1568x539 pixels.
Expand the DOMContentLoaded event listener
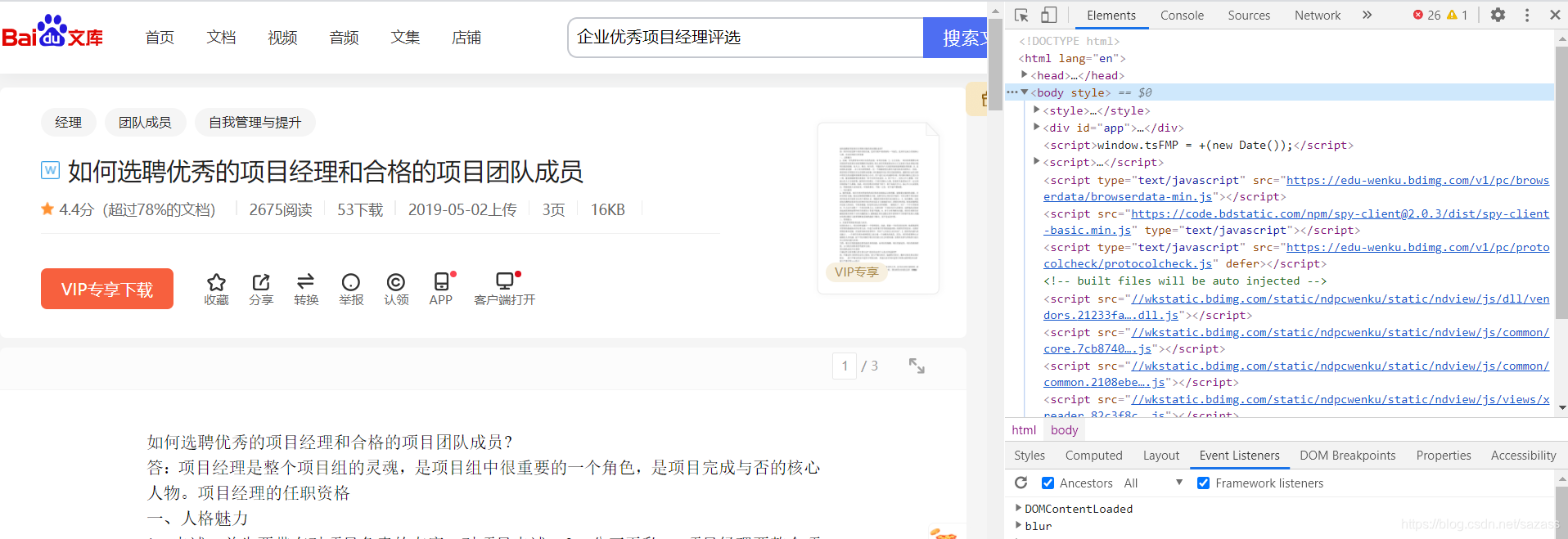pyautogui.click(x=1018, y=508)
